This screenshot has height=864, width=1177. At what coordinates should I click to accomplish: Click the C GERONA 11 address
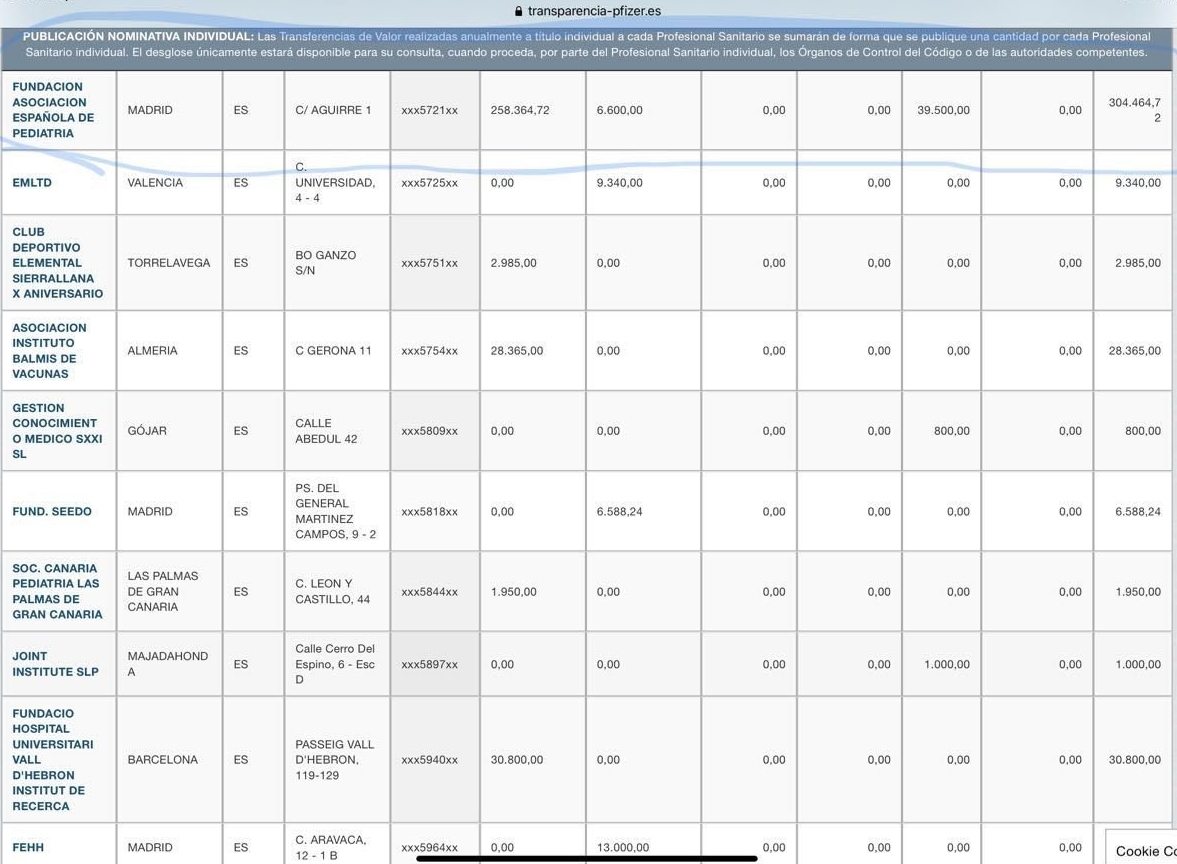click(333, 351)
